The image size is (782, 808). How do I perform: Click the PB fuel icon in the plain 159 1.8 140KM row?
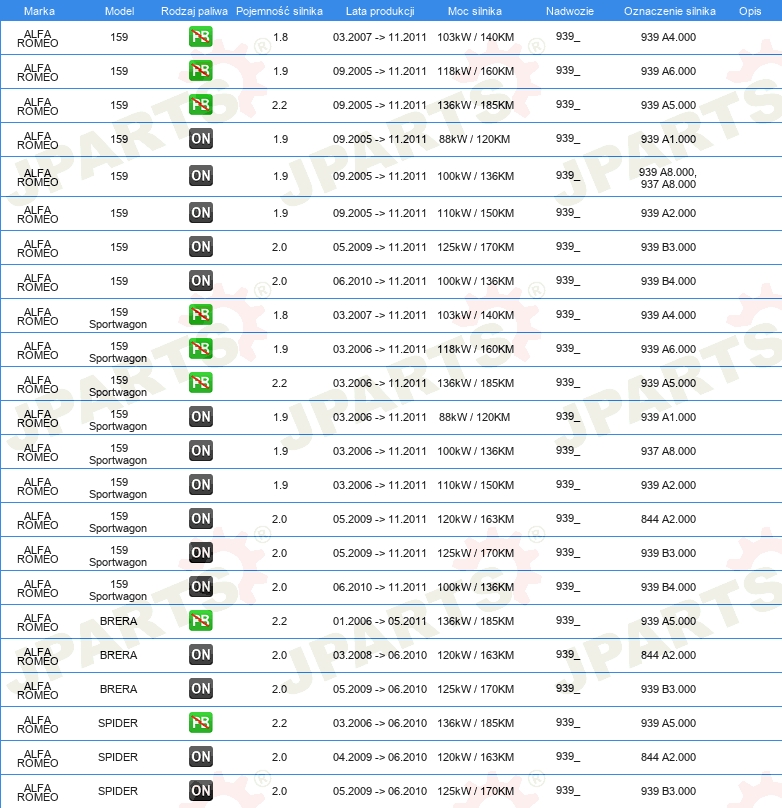(201, 37)
